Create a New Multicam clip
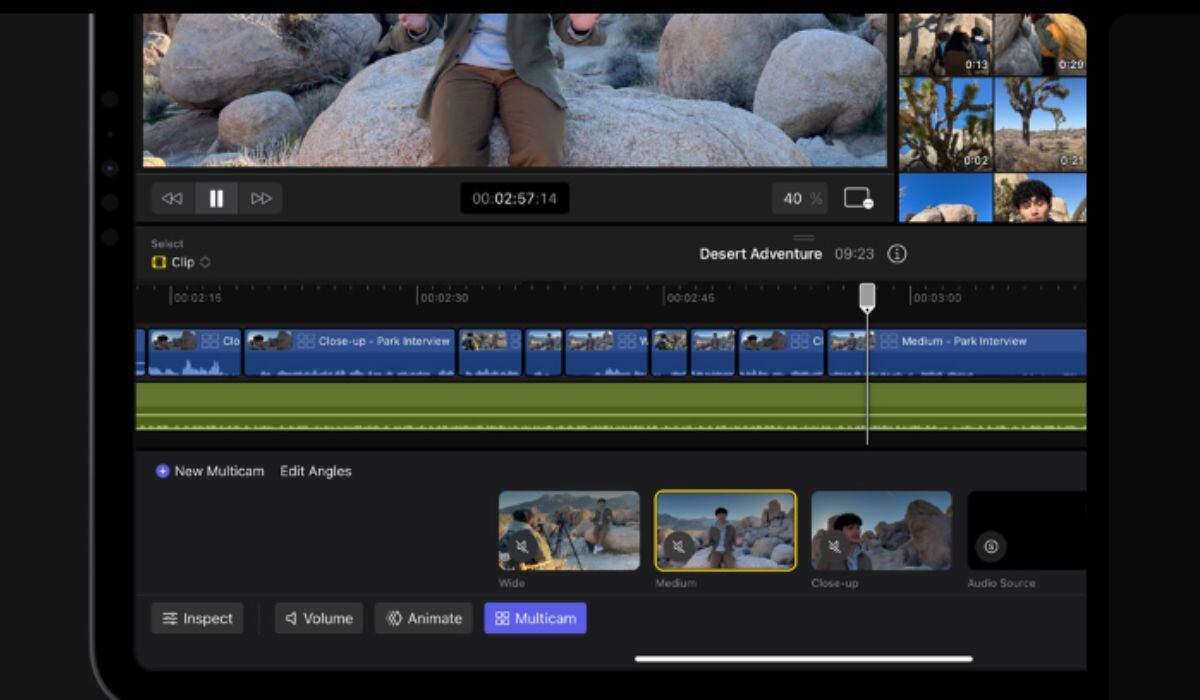The height and width of the screenshot is (700, 1200). pyautogui.click(x=210, y=471)
